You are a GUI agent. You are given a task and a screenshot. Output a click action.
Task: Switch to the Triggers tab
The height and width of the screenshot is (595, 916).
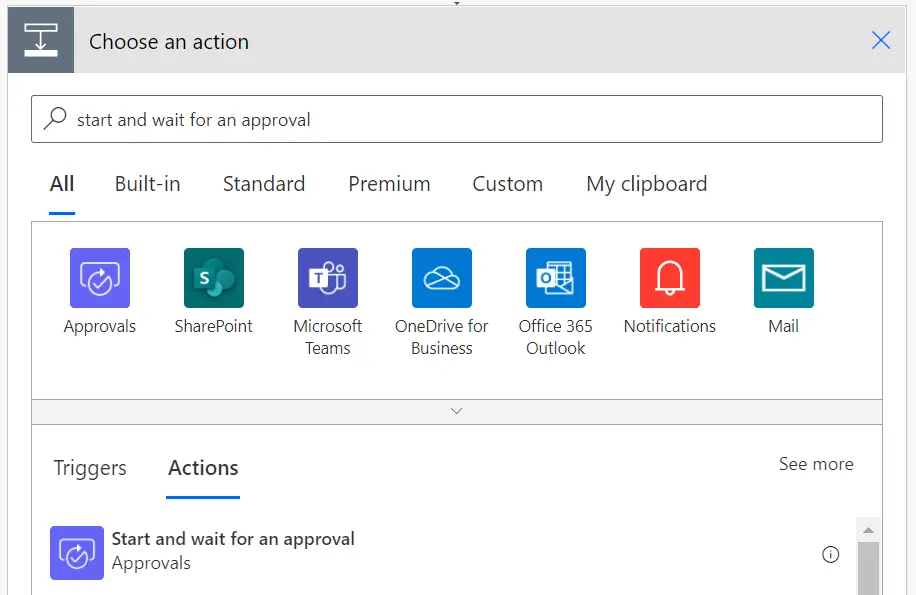[x=89, y=468]
